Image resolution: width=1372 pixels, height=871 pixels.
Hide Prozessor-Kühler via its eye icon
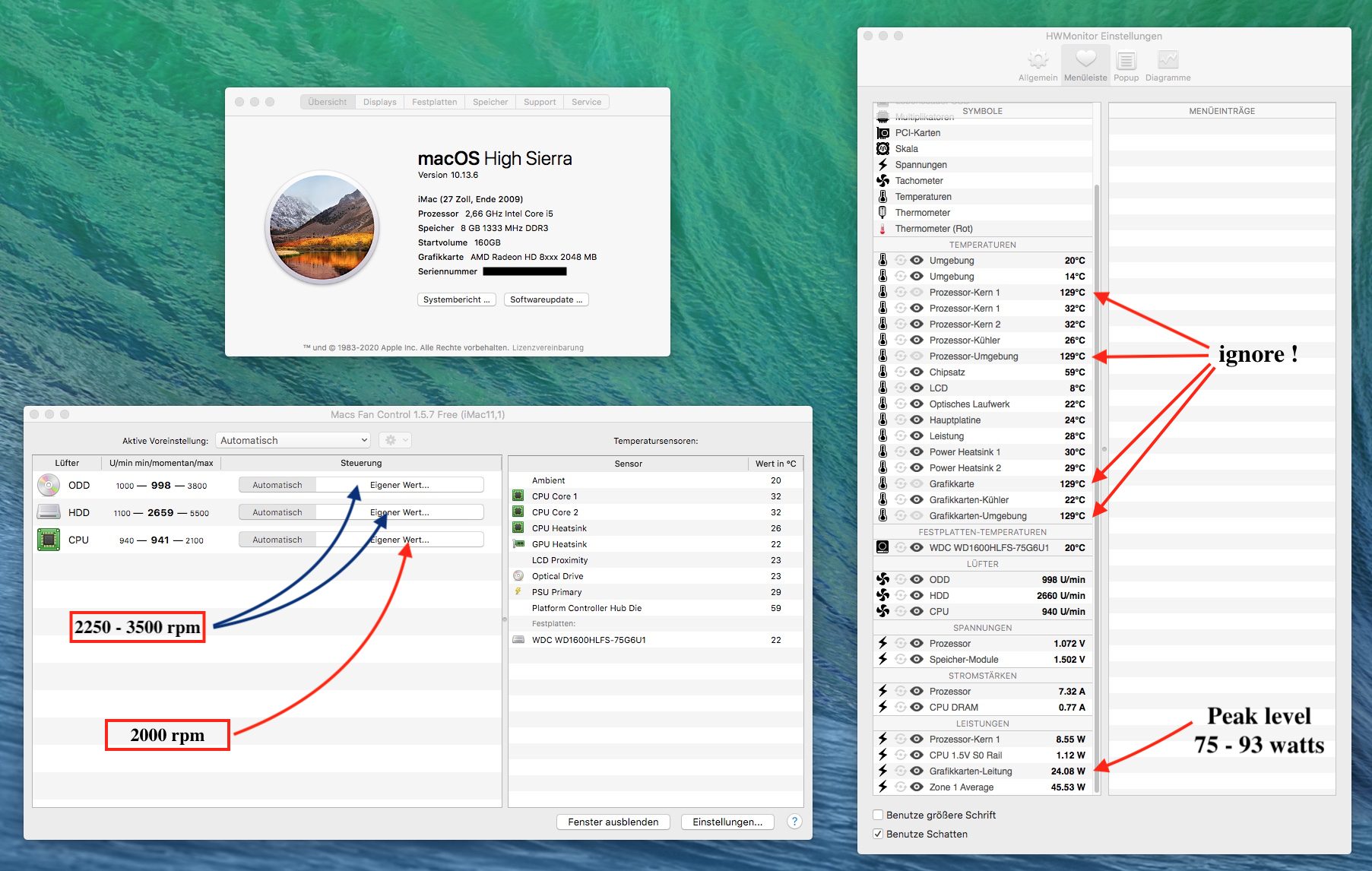[917, 340]
